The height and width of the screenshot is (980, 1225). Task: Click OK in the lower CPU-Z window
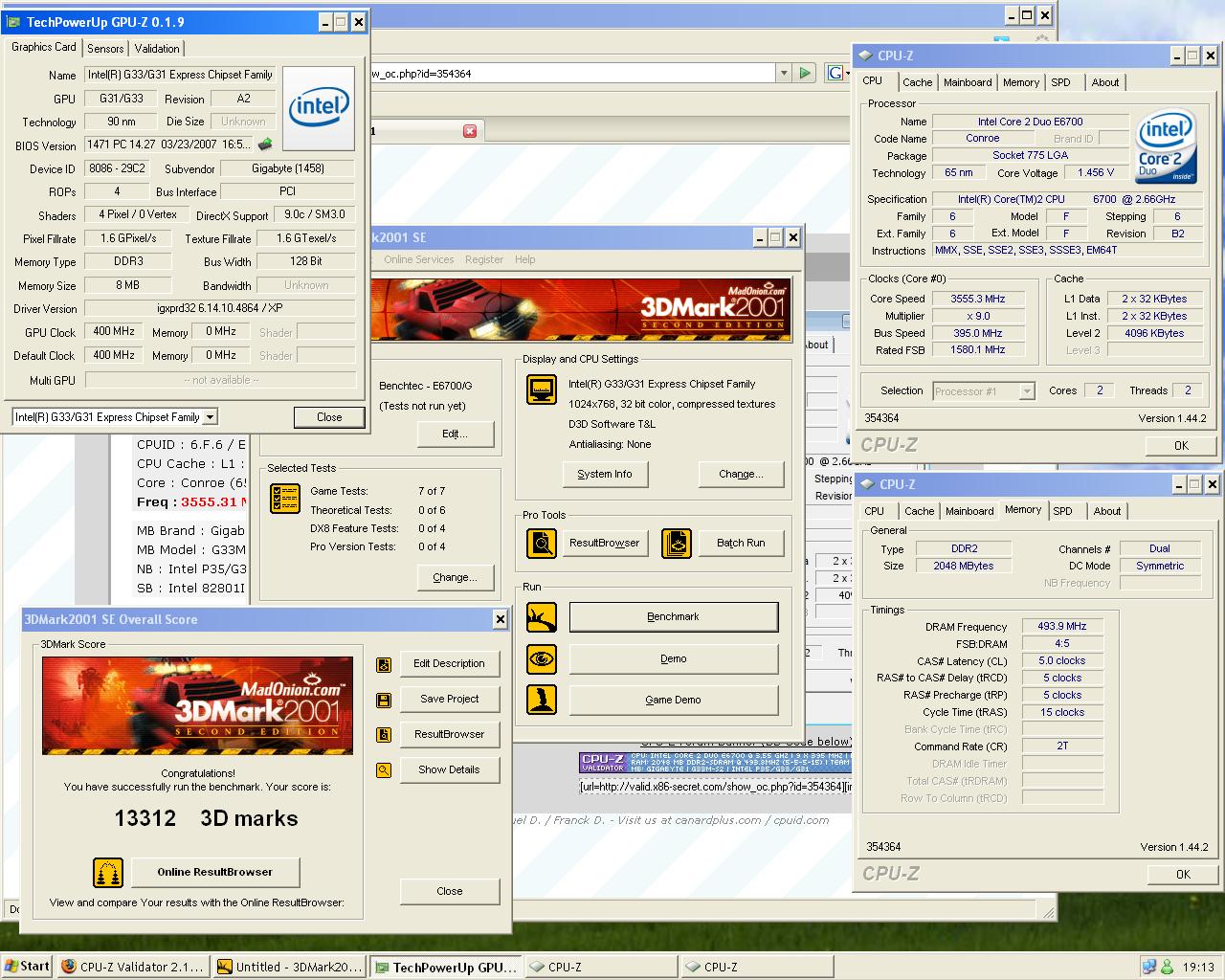tap(1183, 874)
